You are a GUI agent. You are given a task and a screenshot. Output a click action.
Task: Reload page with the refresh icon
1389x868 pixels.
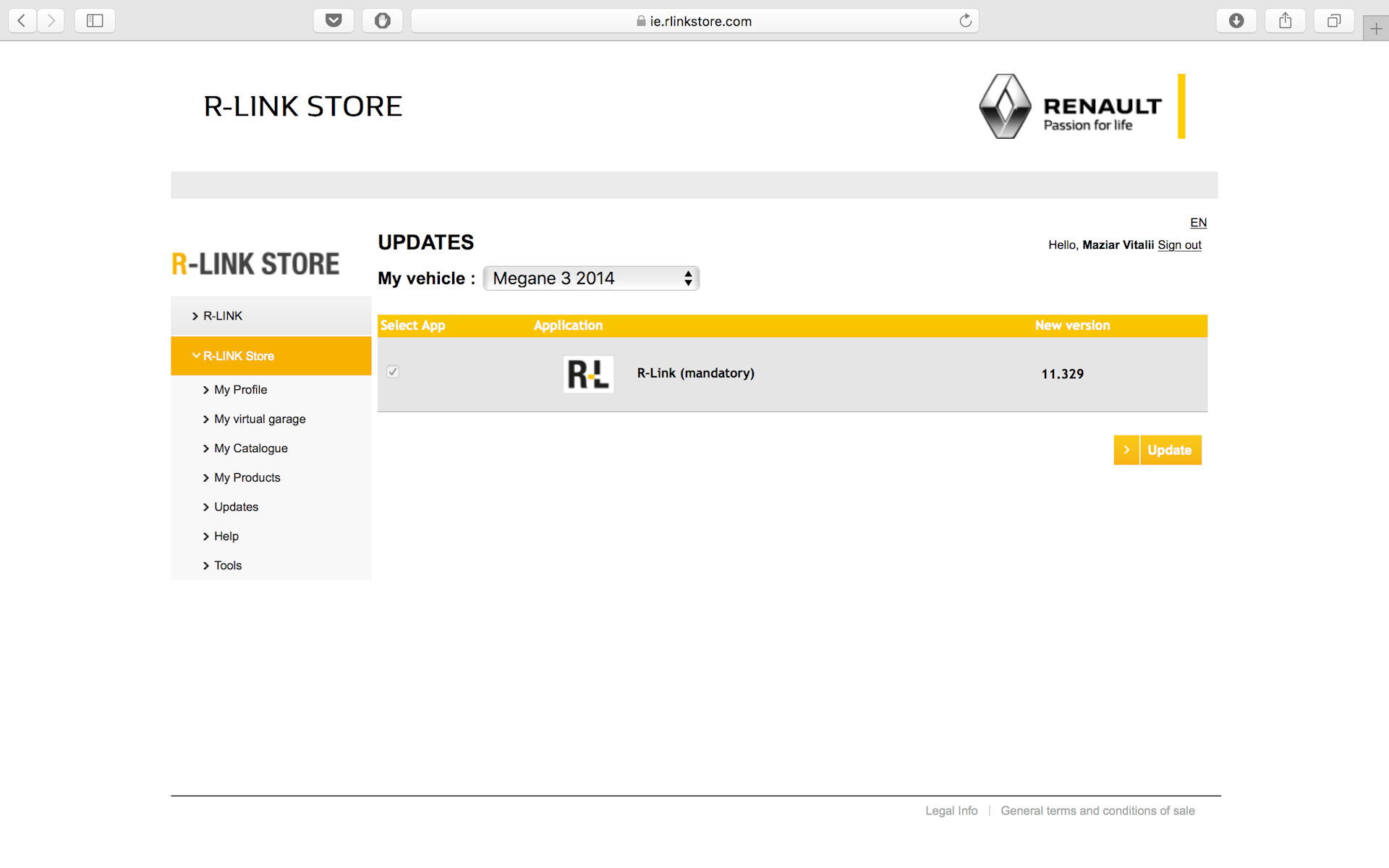point(965,20)
